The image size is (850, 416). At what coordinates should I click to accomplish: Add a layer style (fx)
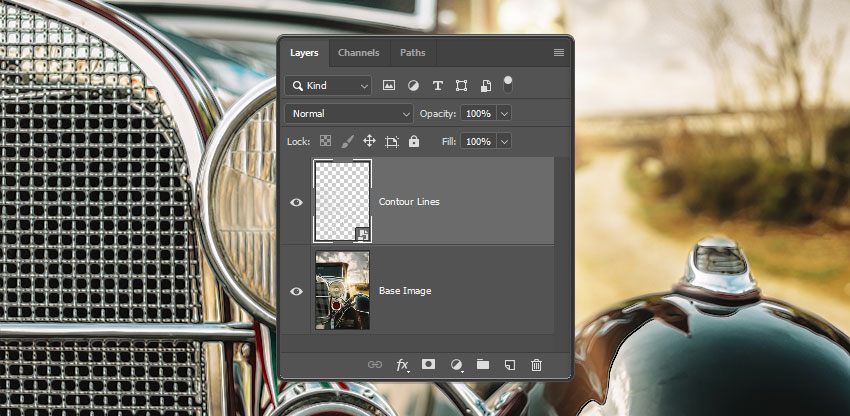(402, 365)
